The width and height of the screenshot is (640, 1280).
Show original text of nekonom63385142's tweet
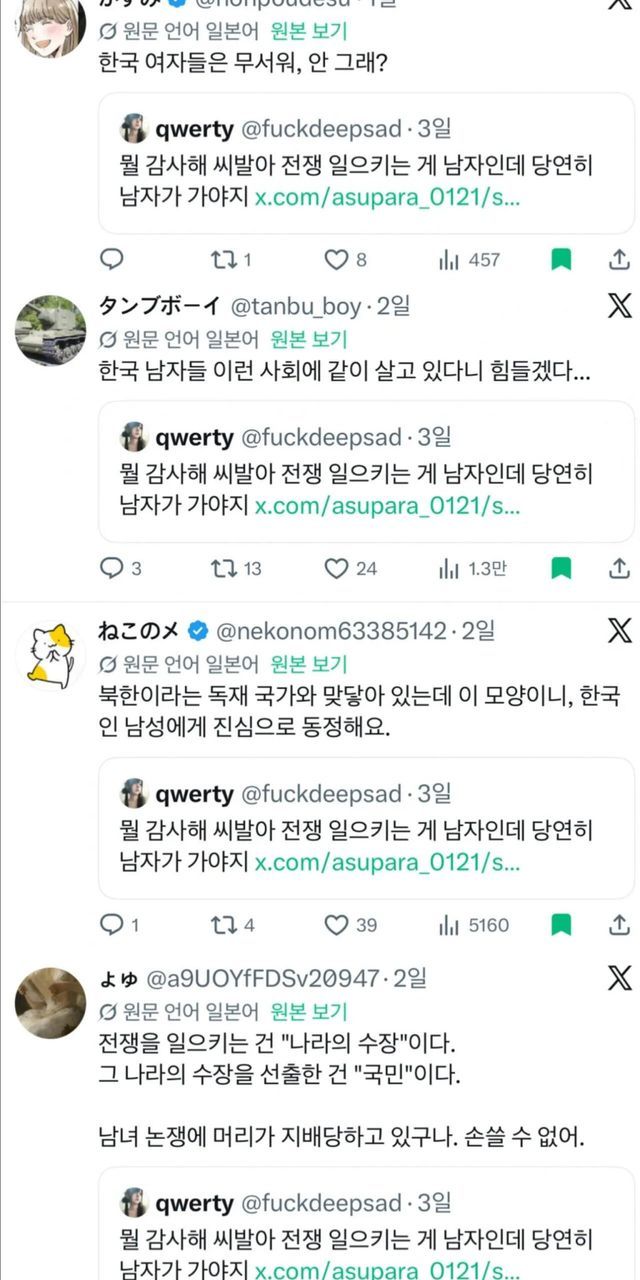[x=309, y=663]
